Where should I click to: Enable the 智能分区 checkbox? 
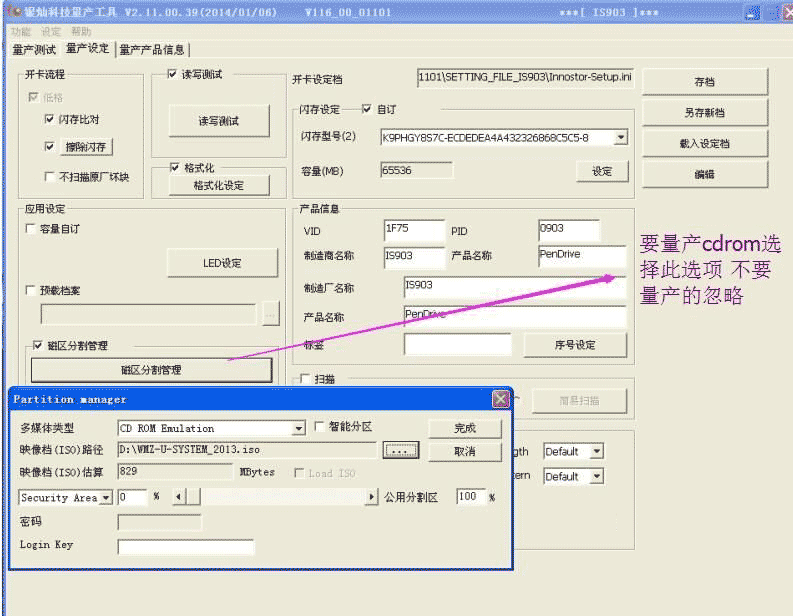click(319, 426)
